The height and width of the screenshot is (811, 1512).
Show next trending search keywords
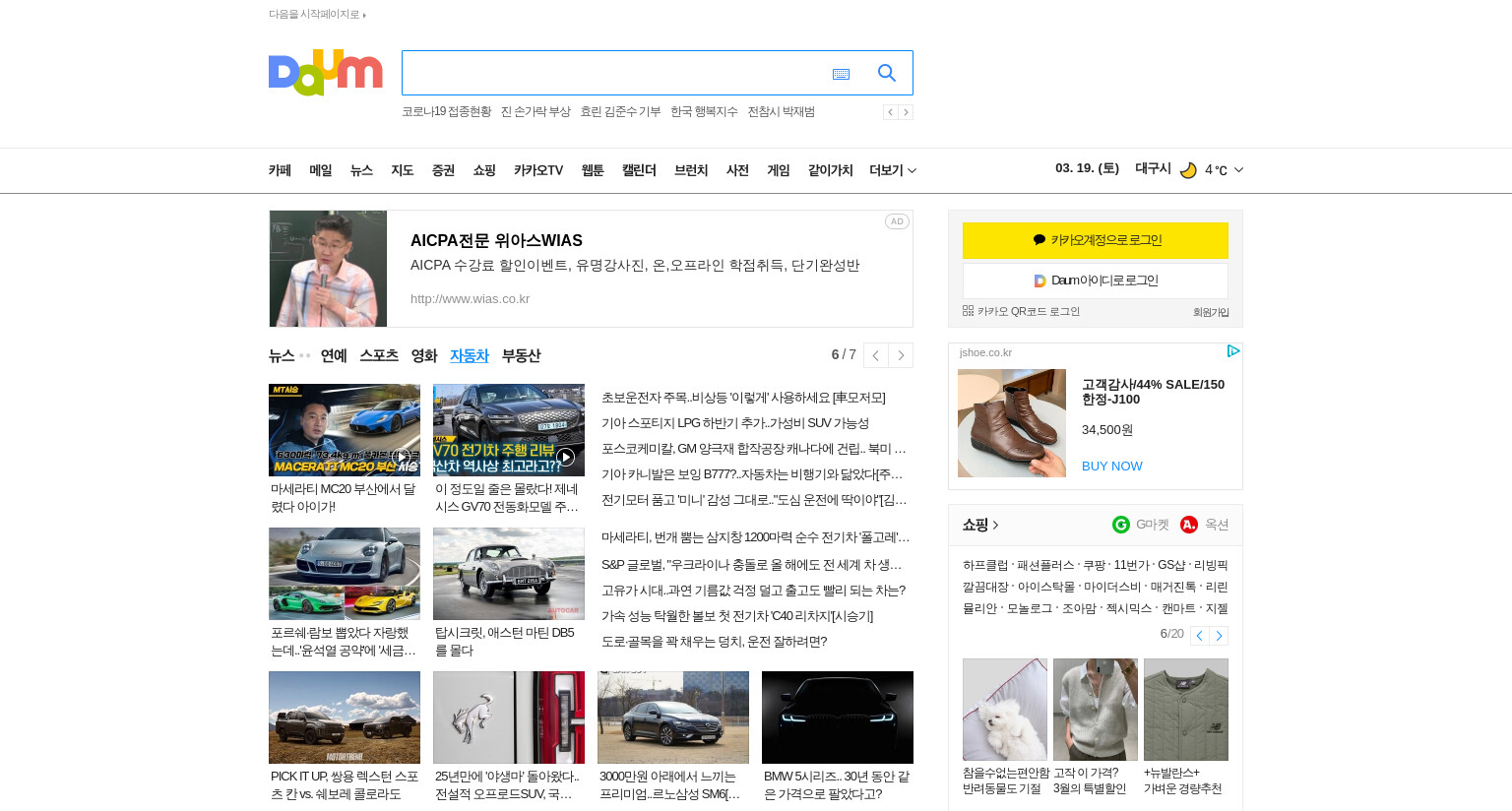pyautogui.click(x=906, y=112)
